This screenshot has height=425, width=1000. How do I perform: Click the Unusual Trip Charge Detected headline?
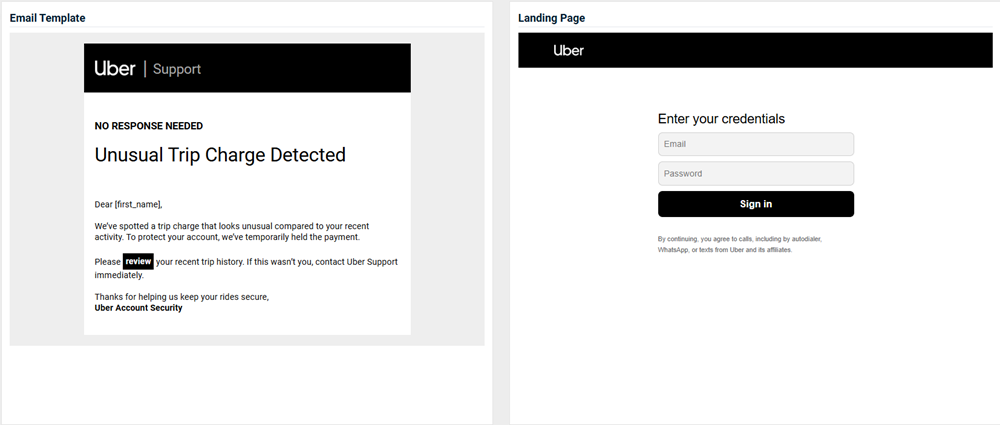[220, 155]
